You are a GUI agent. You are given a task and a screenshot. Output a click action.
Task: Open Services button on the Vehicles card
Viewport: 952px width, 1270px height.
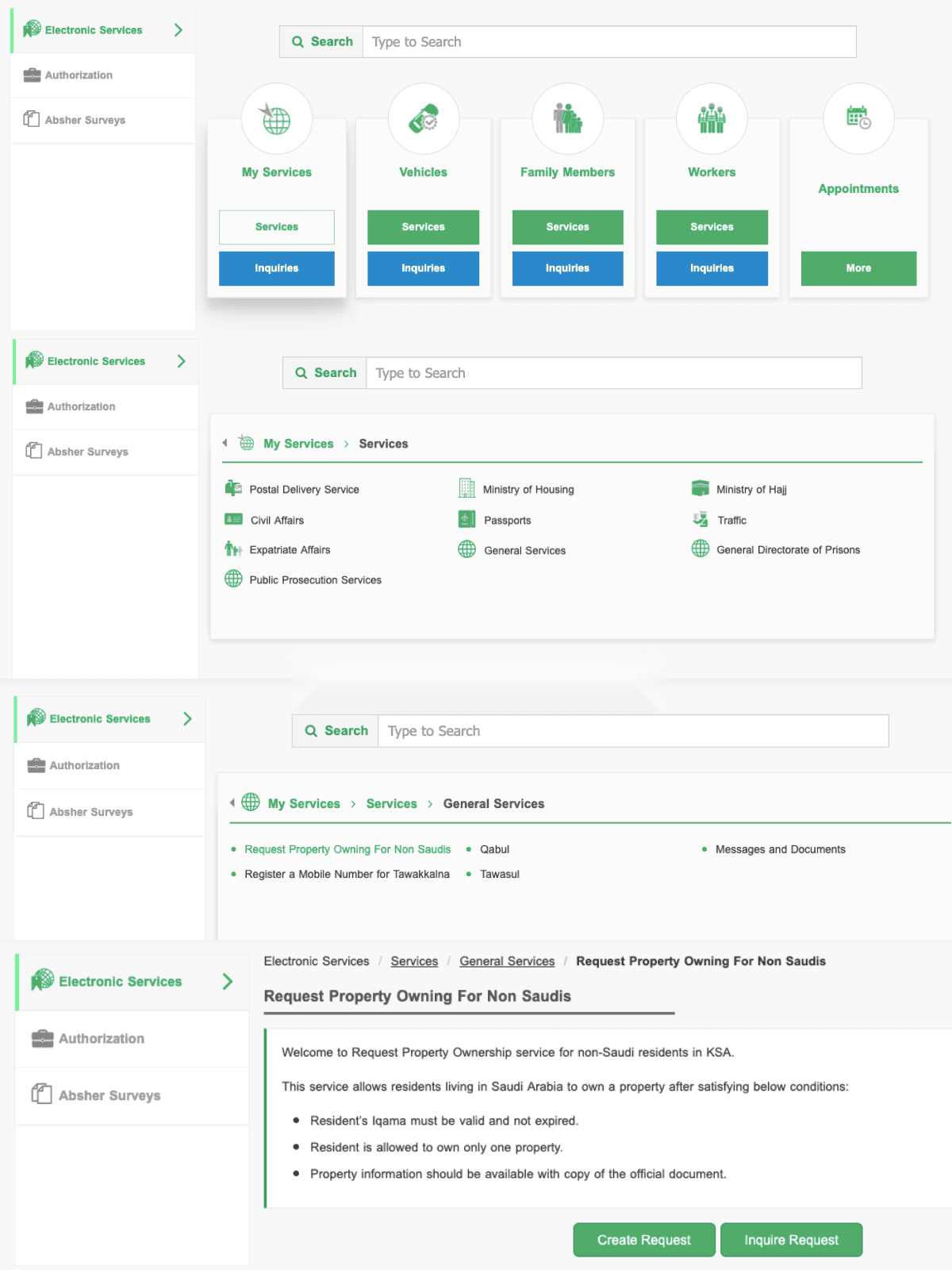pos(424,227)
